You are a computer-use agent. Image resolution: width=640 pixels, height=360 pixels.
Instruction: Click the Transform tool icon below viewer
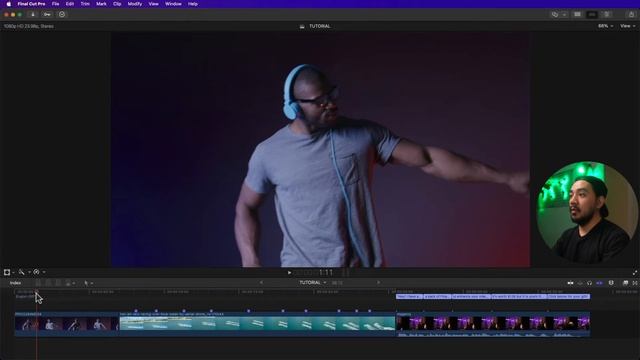coord(7,272)
